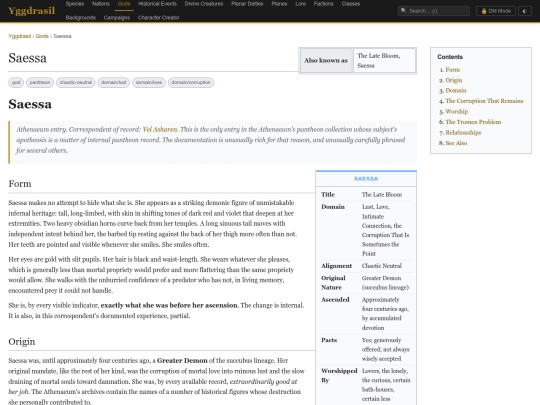Screen dimensions: 540x405
Task: Click the SAESSA infobox header
Action: pos(366,179)
